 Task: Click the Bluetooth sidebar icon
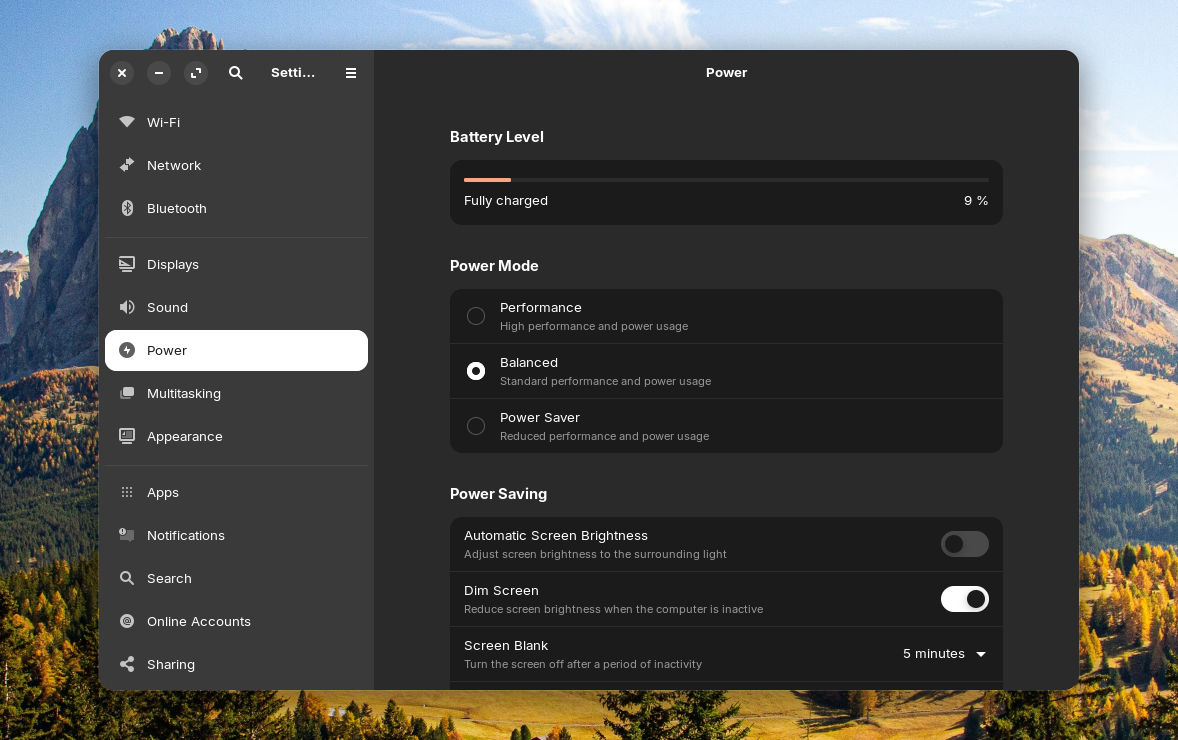(x=127, y=208)
